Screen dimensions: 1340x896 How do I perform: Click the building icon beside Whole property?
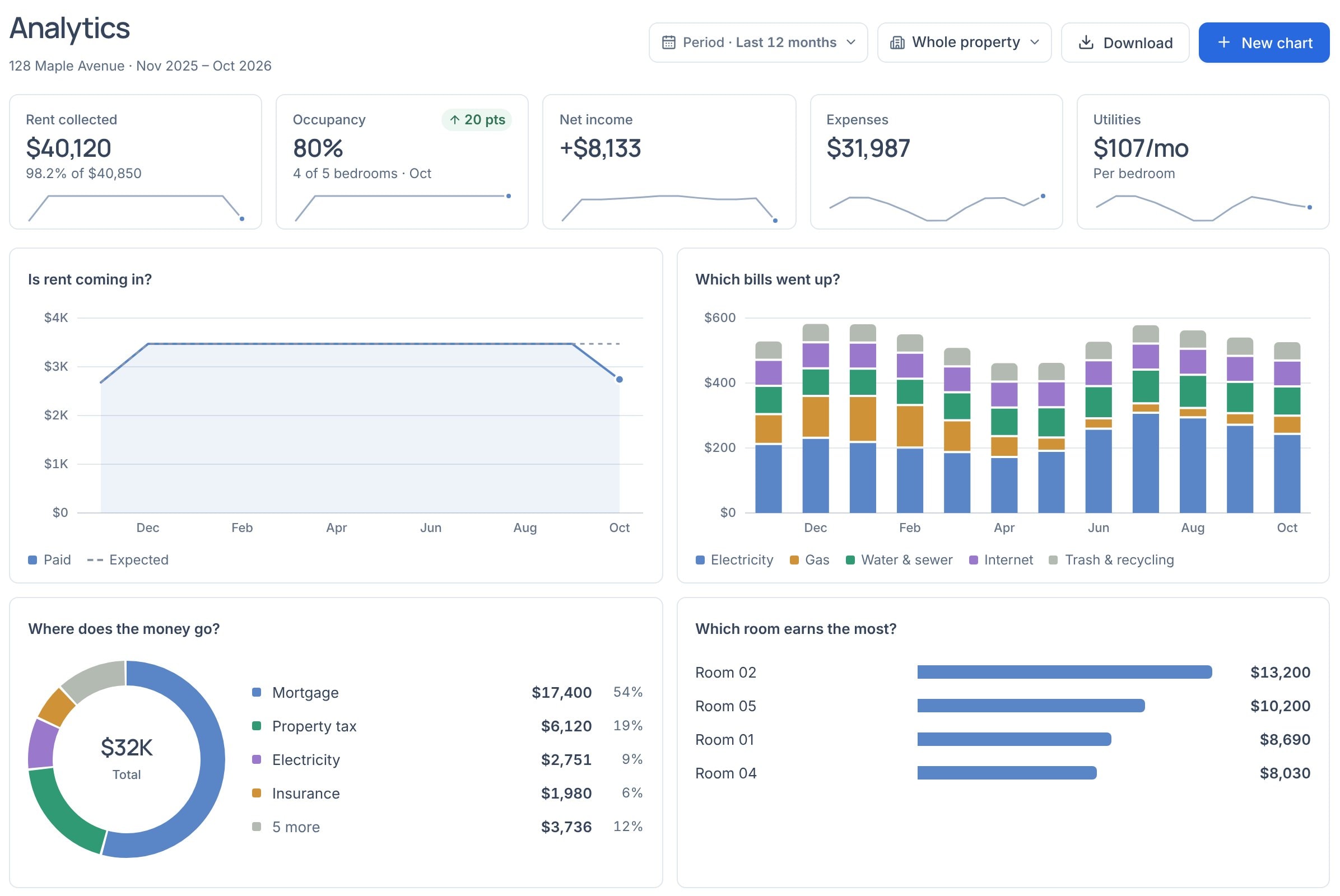pyautogui.click(x=897, y=43)
